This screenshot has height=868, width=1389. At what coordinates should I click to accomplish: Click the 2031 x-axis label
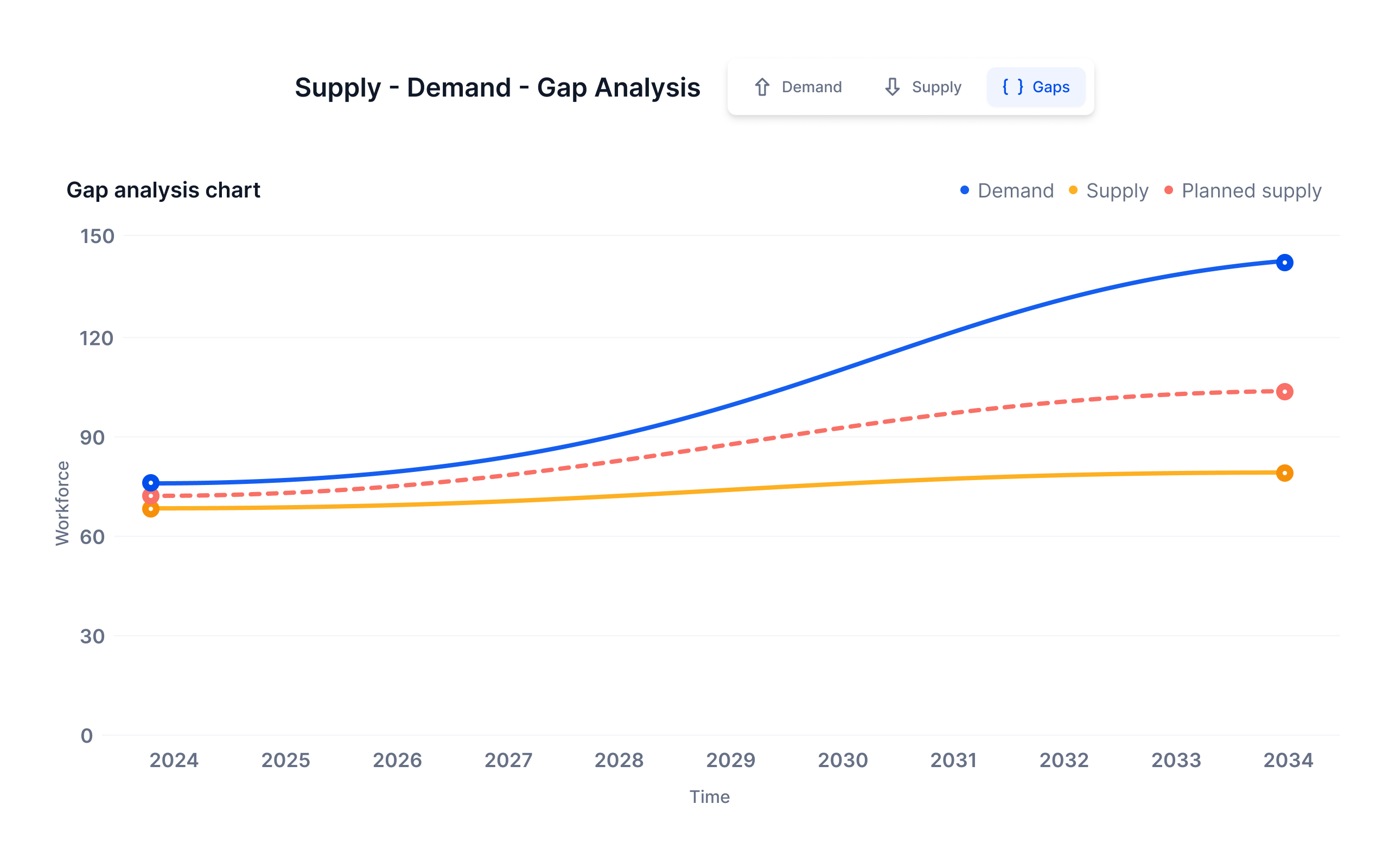tap(953, 760)
